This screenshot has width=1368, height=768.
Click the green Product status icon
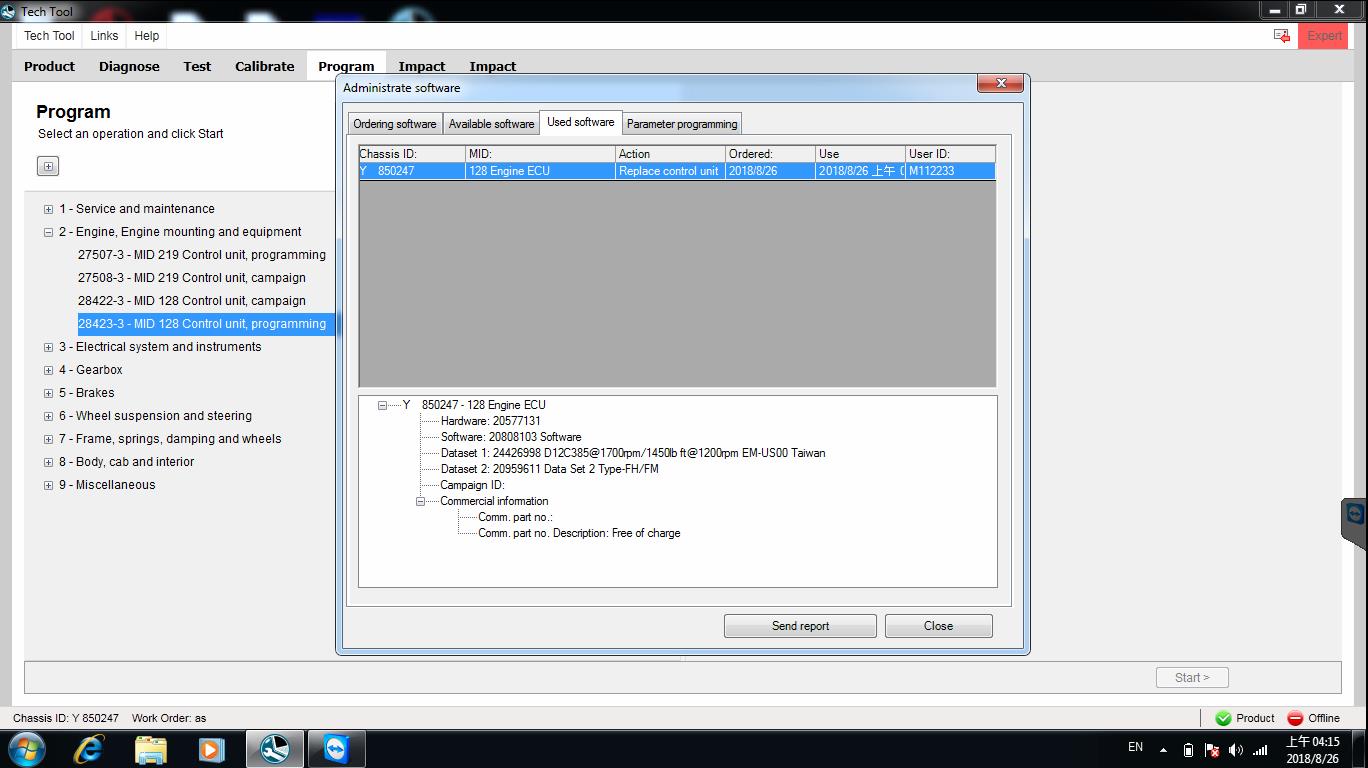[1223, 718]
